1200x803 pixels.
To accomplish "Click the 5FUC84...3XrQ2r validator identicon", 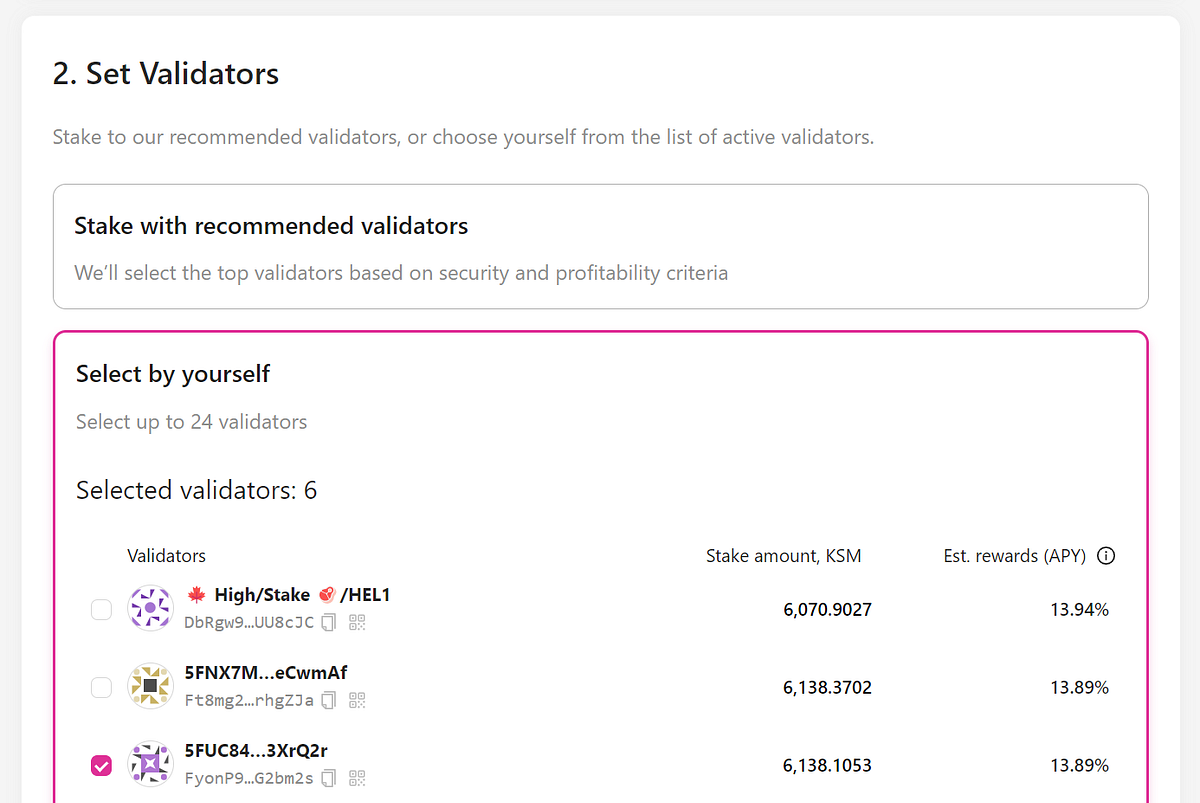I will pos(150,764).
